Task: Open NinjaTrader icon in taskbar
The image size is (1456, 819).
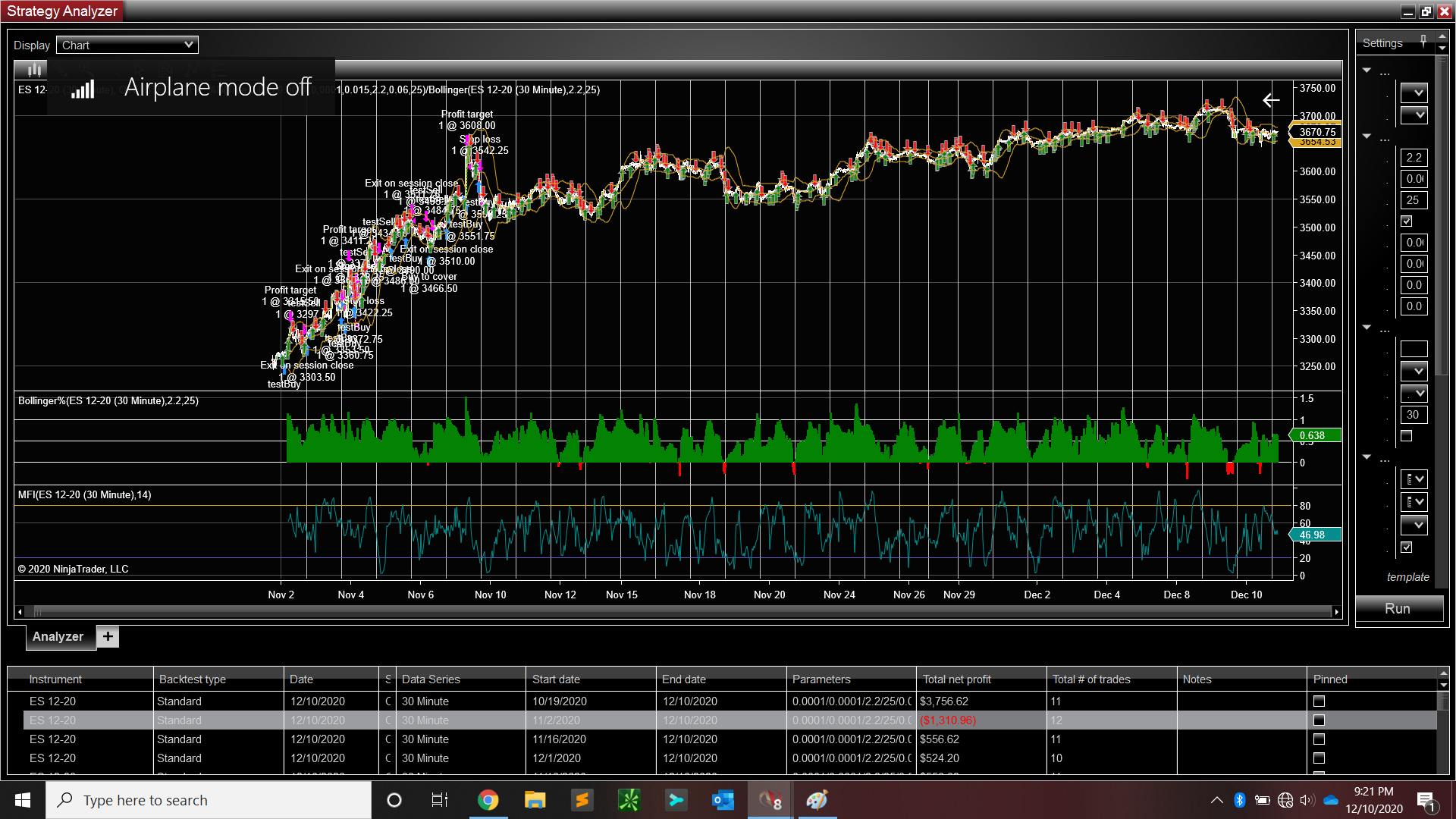Action: coord(771,800)
